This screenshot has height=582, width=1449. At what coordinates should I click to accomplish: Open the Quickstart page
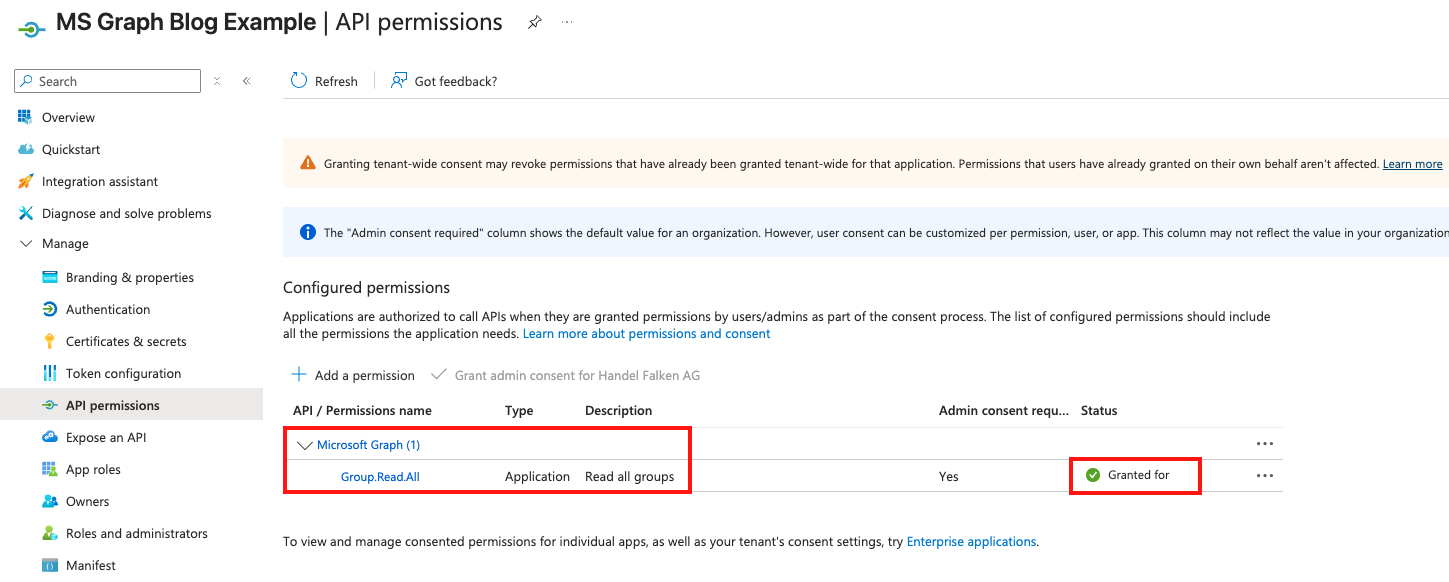pyautogui.click(x=71, y=149)
